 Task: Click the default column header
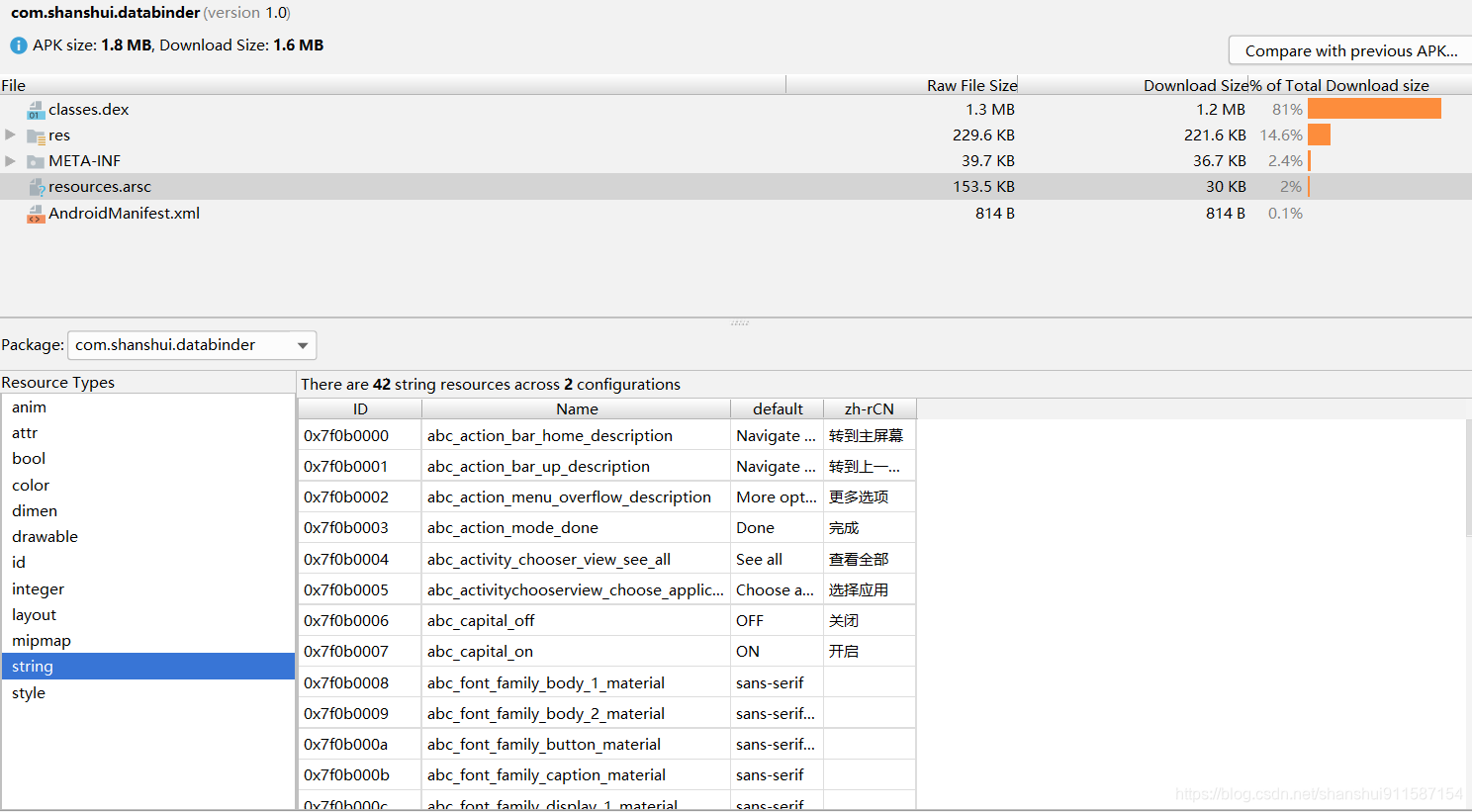(778, 409)
